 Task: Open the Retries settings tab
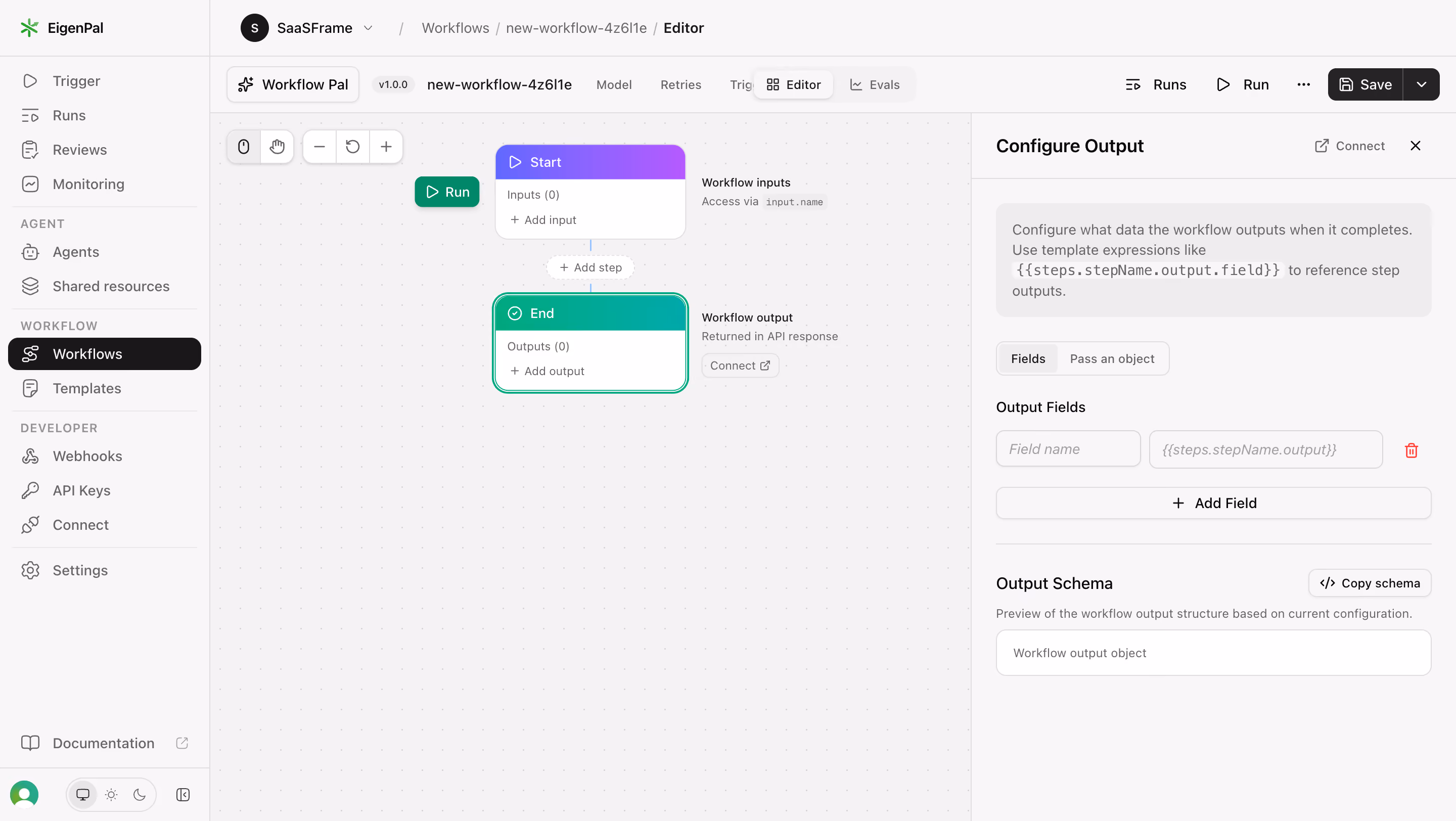coord(680,84)
